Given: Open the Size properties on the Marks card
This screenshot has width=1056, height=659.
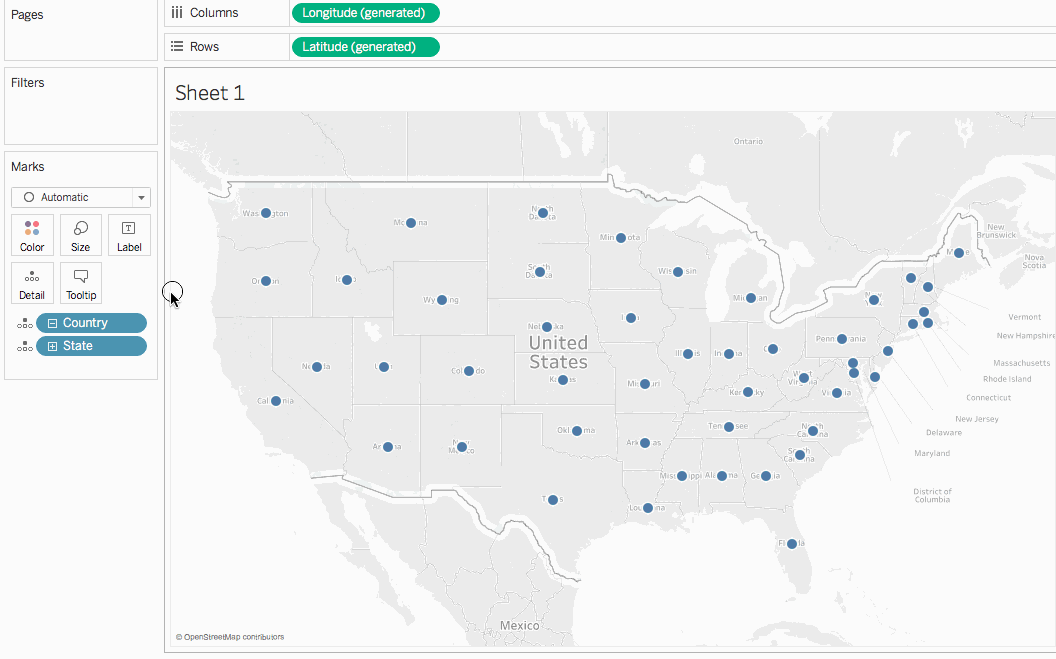Looking at the screenshot, I should pyautogui.click(x=80, y=235).
